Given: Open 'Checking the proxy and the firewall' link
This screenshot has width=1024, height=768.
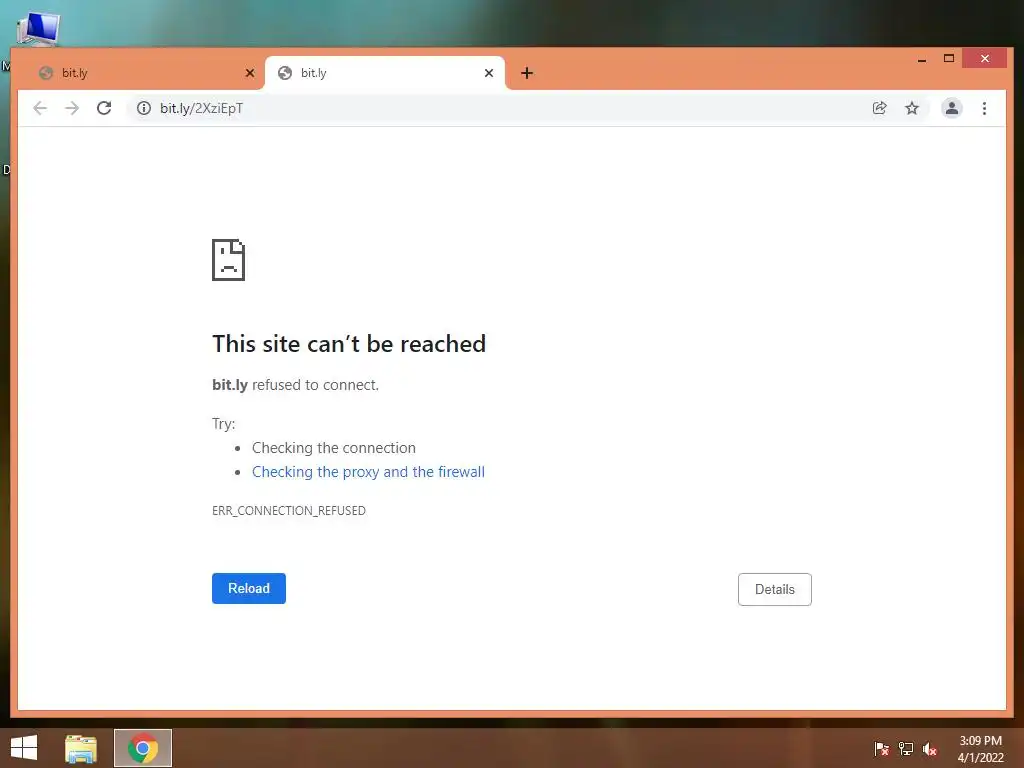Looking at the screenshot, I should coord(368,472).
